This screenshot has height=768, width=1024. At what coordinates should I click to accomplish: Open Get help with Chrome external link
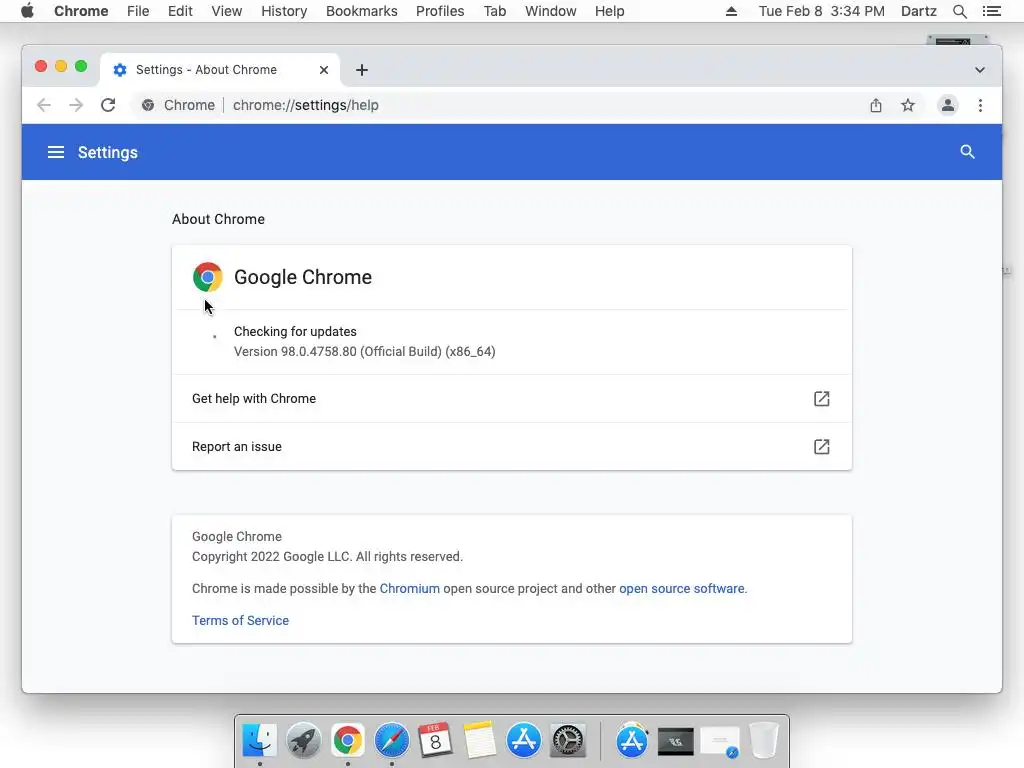click(822, 399)
